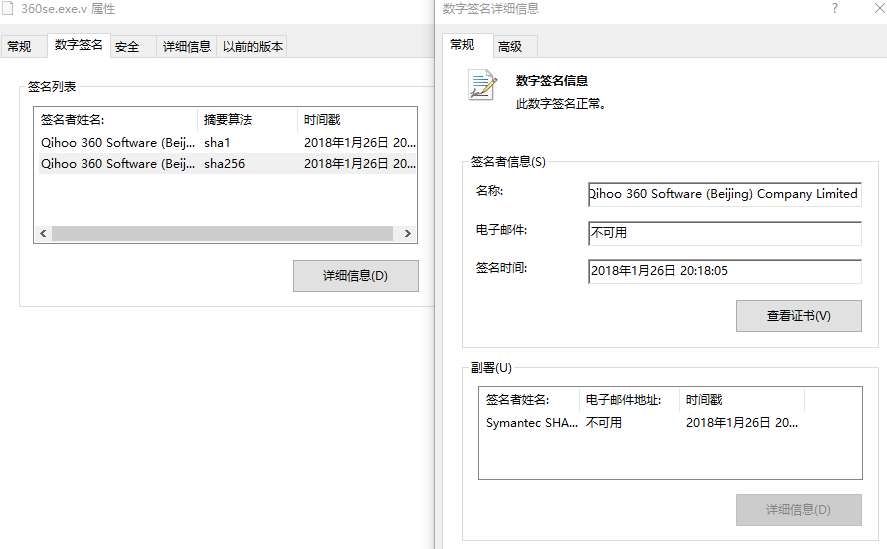887x549 pixels.
Task: Open the 详细信息 tab in properties
Action: (187, 46)
